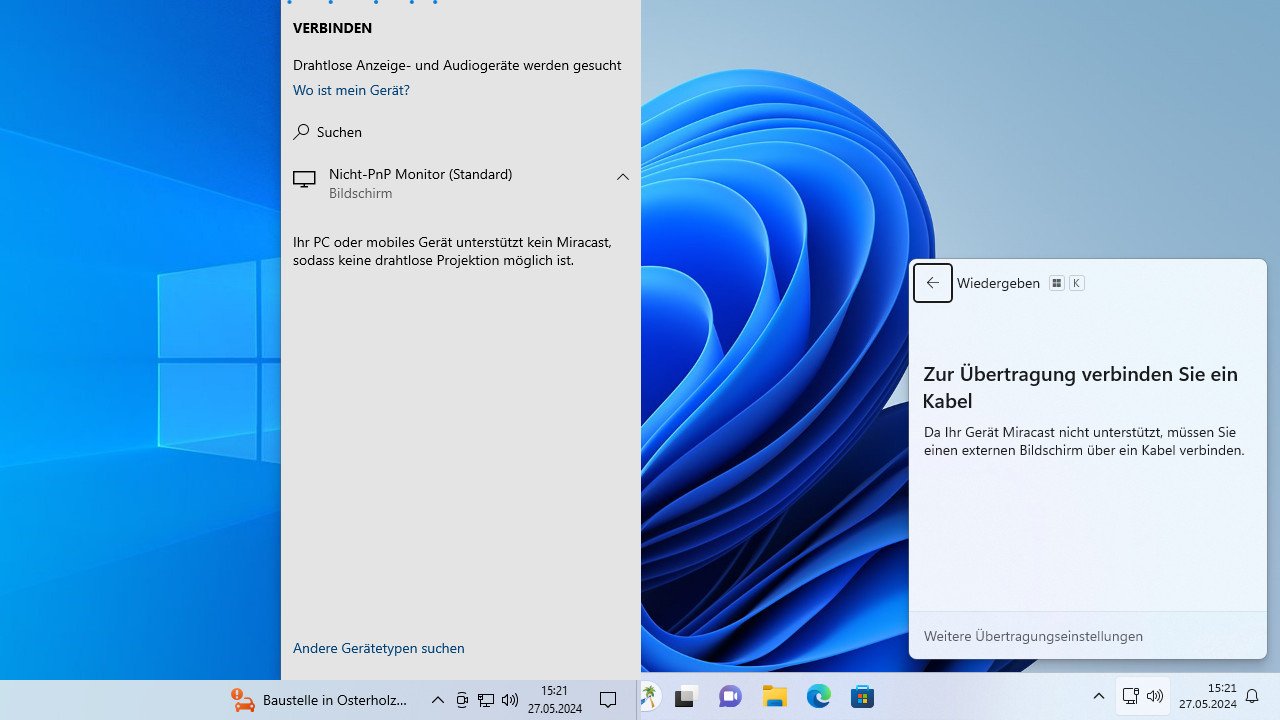The height and width of the screenshot is (720, 1280).
Task: Click the Suchen search field
Action: [339, 131]
